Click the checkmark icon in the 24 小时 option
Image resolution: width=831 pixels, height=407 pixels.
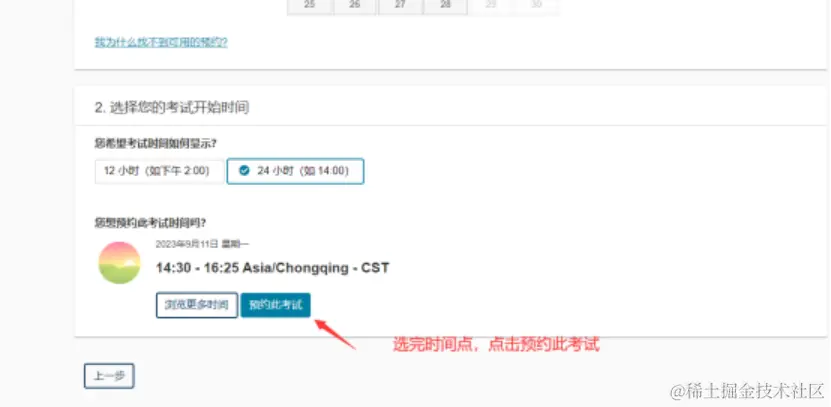(x=244, y=171)
